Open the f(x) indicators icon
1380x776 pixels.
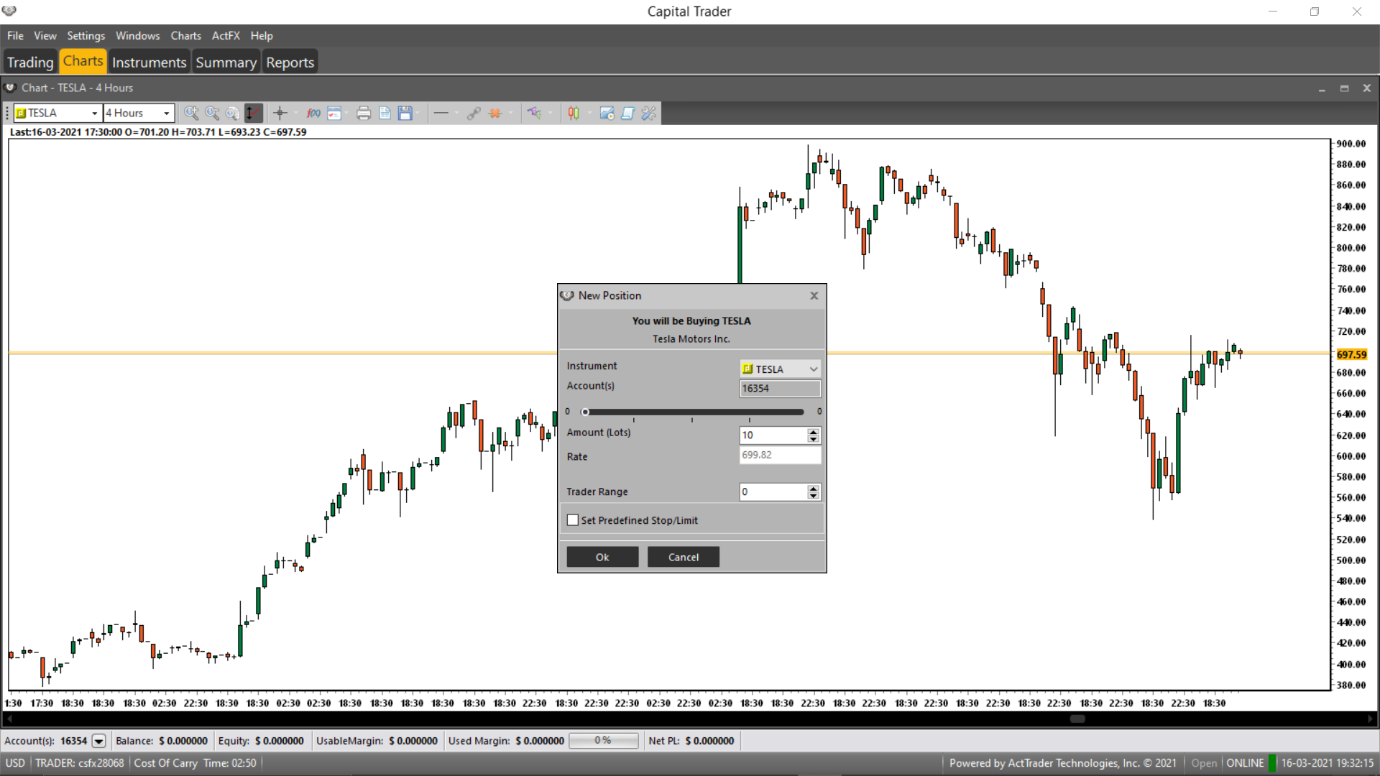314,113
